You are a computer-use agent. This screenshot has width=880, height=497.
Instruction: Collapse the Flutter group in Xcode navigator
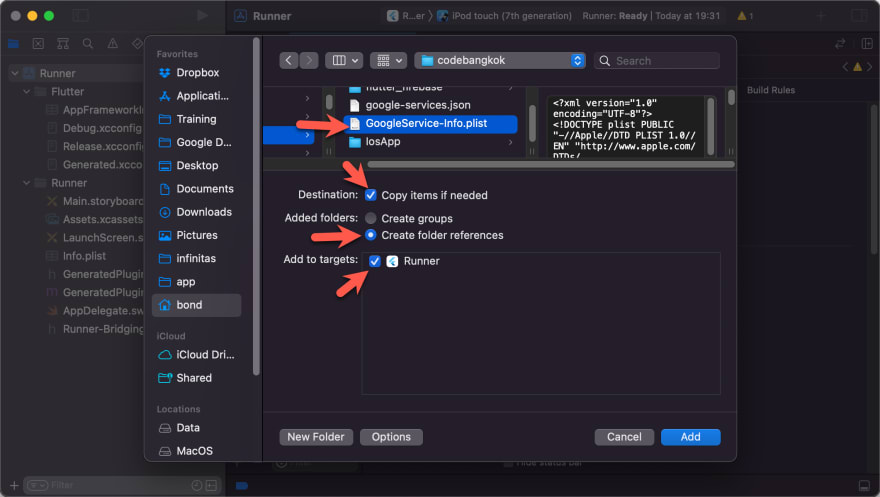26,91
